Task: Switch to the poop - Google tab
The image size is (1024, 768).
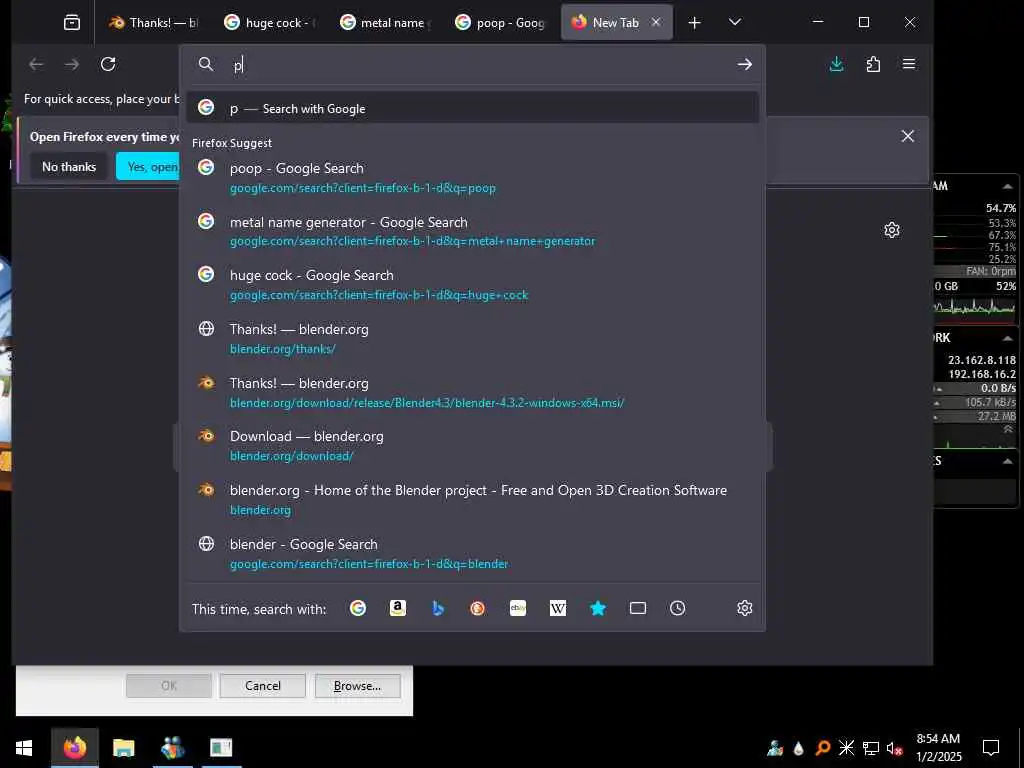Action: (502, 23)
